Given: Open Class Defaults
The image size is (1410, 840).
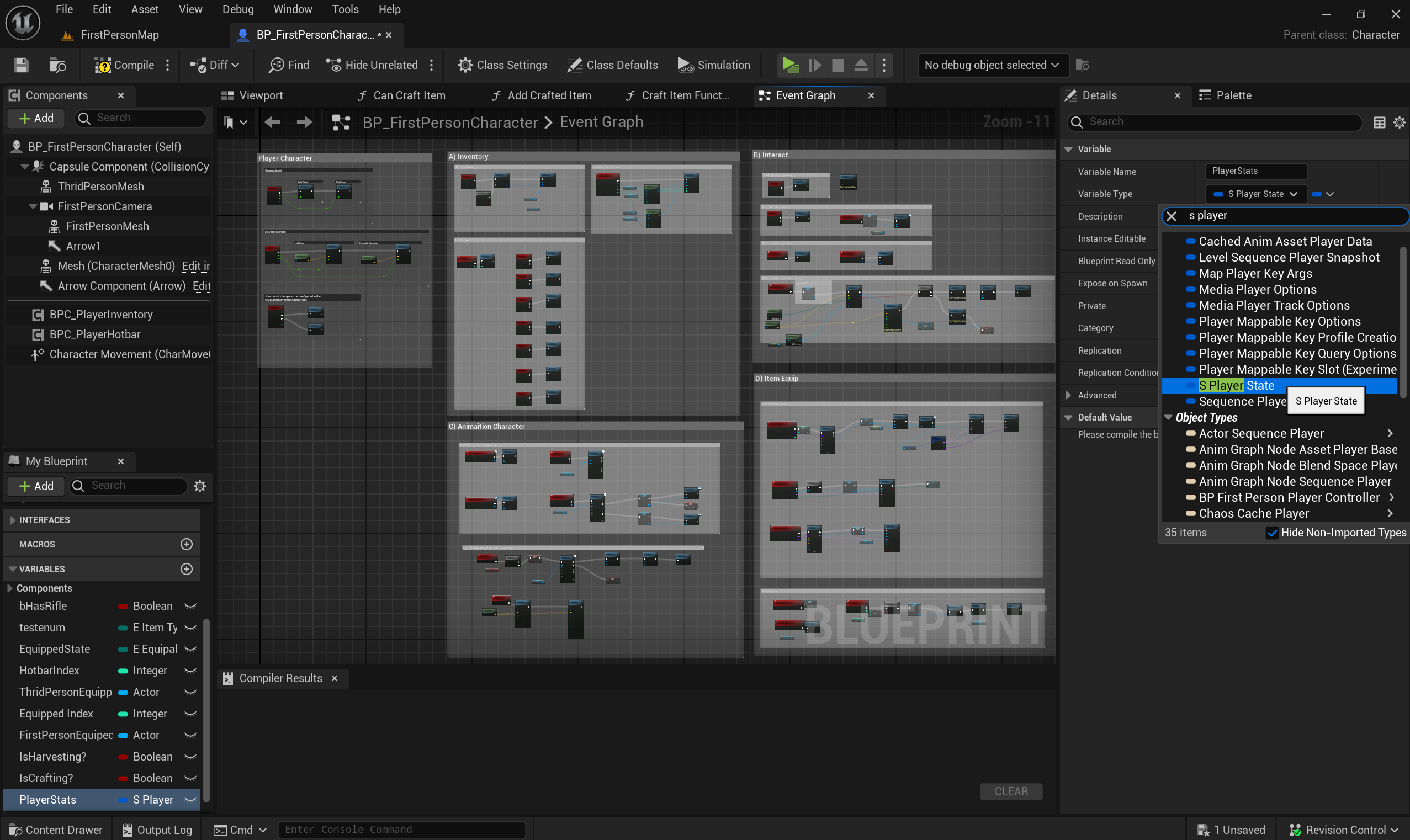Looking at the screenshot, I should pos(612,65).
